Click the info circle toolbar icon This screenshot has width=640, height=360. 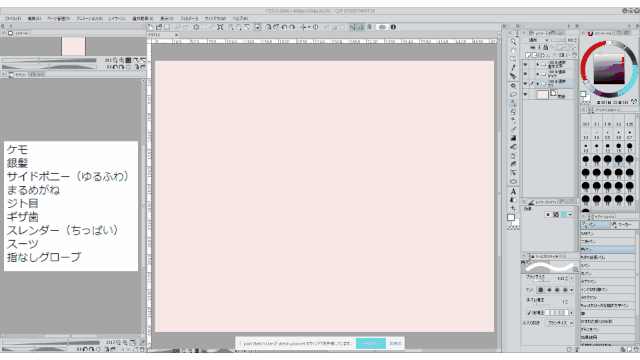tap(393, 27)
